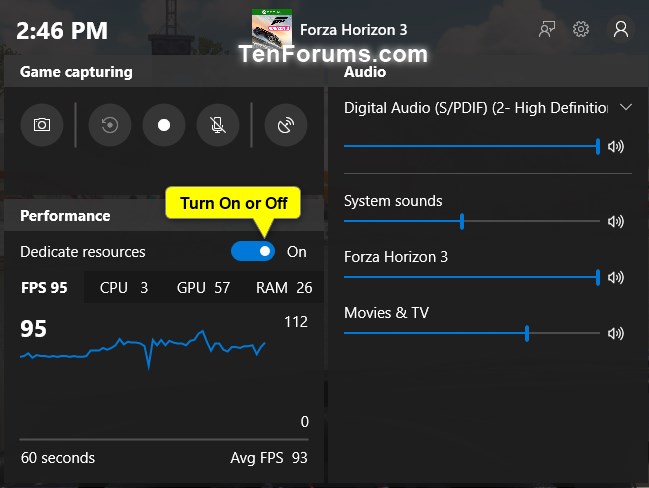
Task: Click the record last 30 seconds icon
Action: [110, 125]
